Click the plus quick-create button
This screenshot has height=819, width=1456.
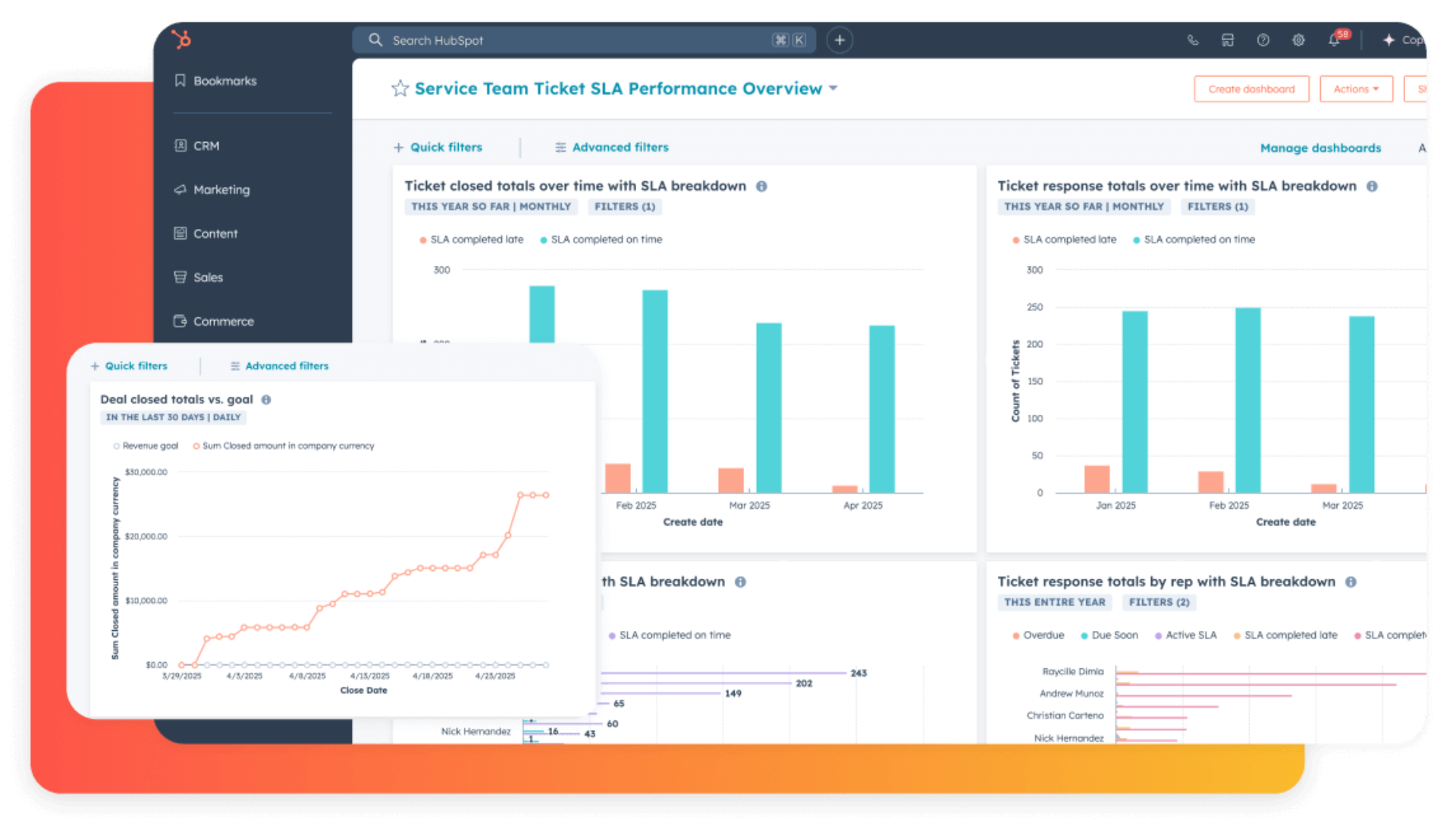point(839,40)
